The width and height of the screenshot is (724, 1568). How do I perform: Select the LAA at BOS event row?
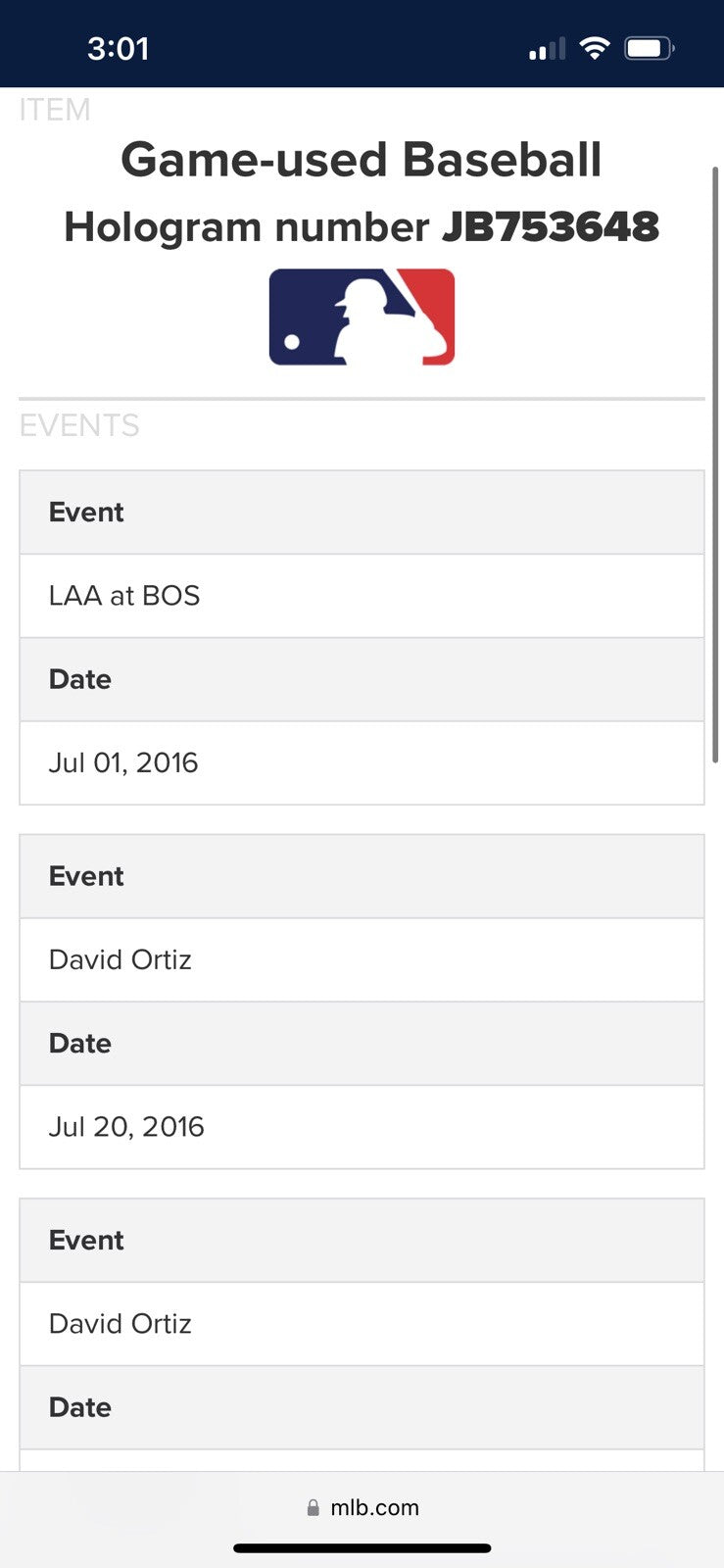tap(362, 596)
